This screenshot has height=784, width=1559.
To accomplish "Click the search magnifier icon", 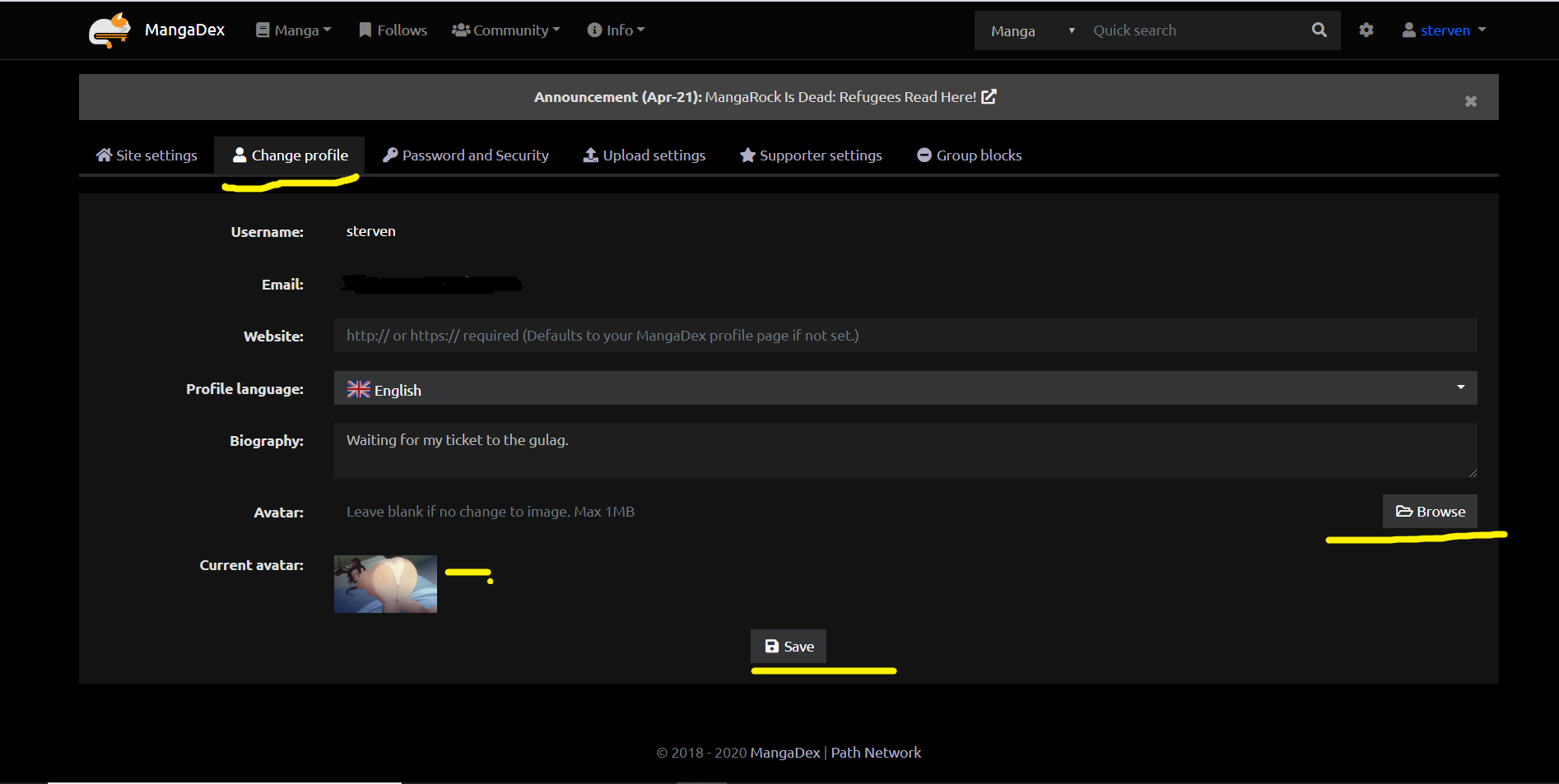I will (1319, 30).
